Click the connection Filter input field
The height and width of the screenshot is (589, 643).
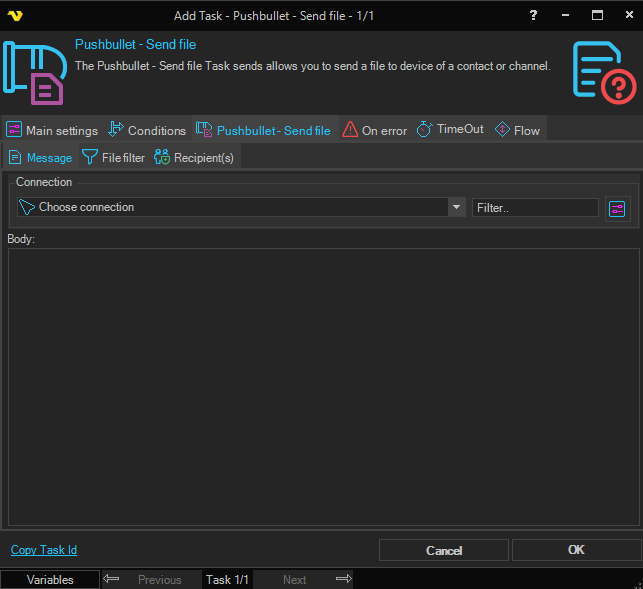pos(535,207)
